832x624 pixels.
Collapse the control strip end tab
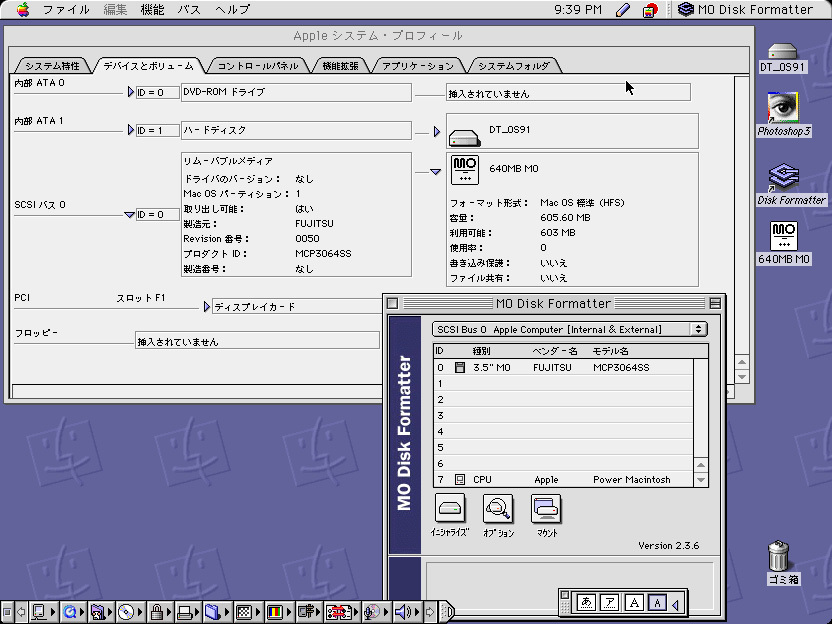point(448,612)
